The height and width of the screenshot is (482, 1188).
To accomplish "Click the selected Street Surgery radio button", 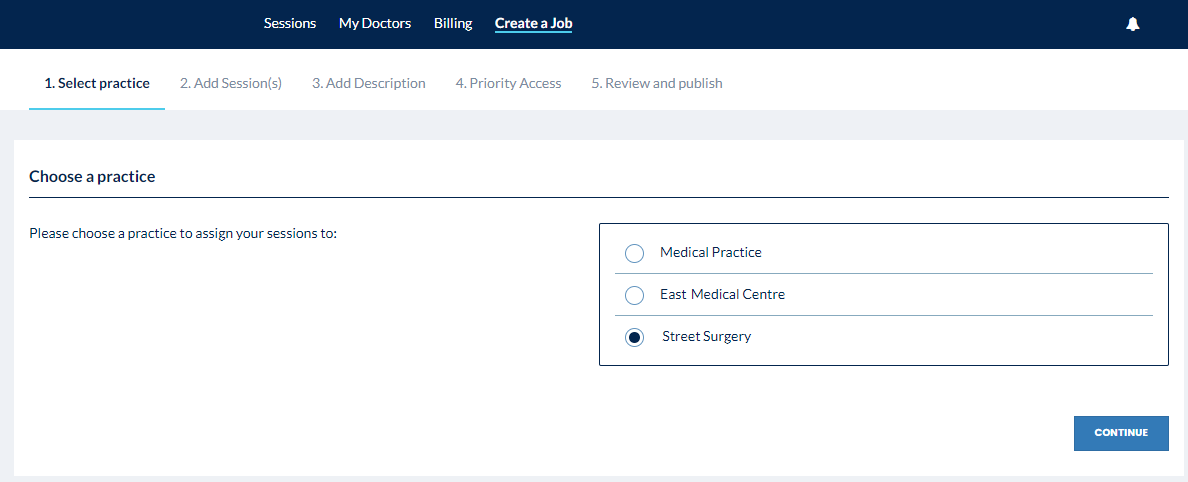I will coord(634,337).
